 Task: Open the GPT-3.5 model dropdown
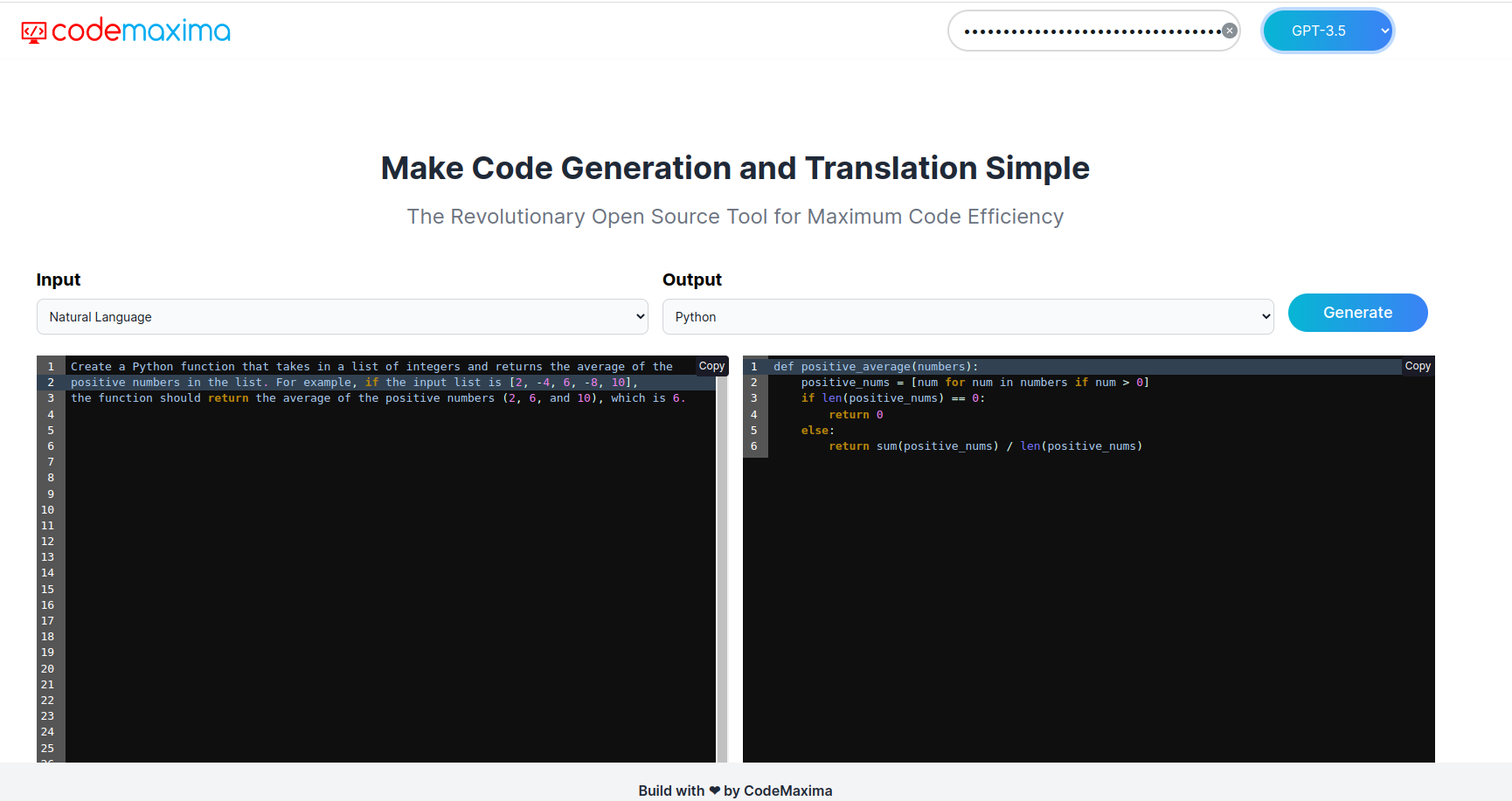(x=1327, y=31)
